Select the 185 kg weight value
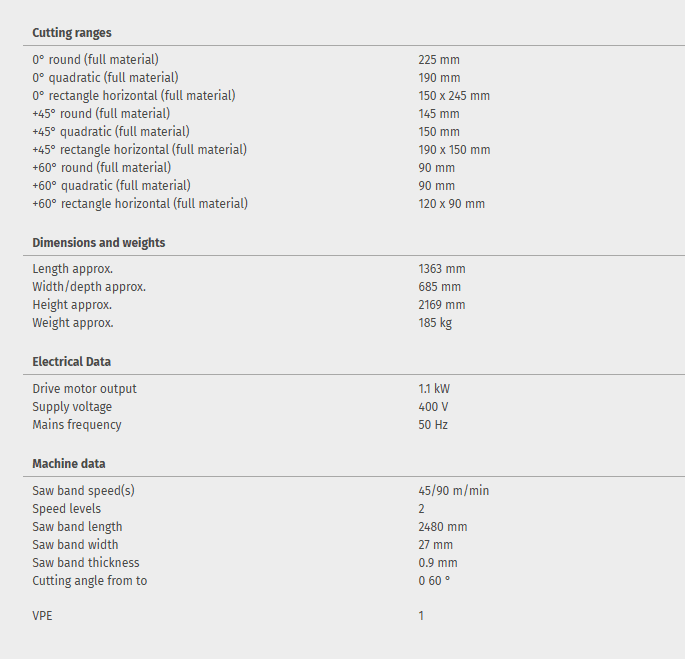This screenshot has height=659, width=685. 435,323
